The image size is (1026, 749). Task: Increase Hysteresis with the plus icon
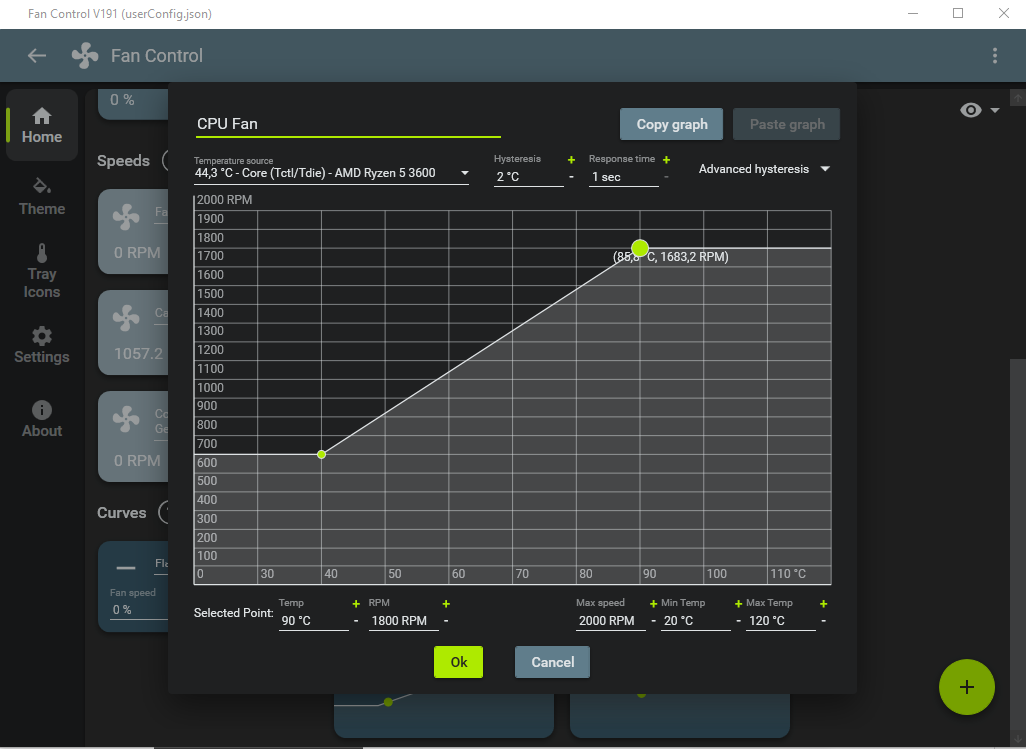(571, 160)
